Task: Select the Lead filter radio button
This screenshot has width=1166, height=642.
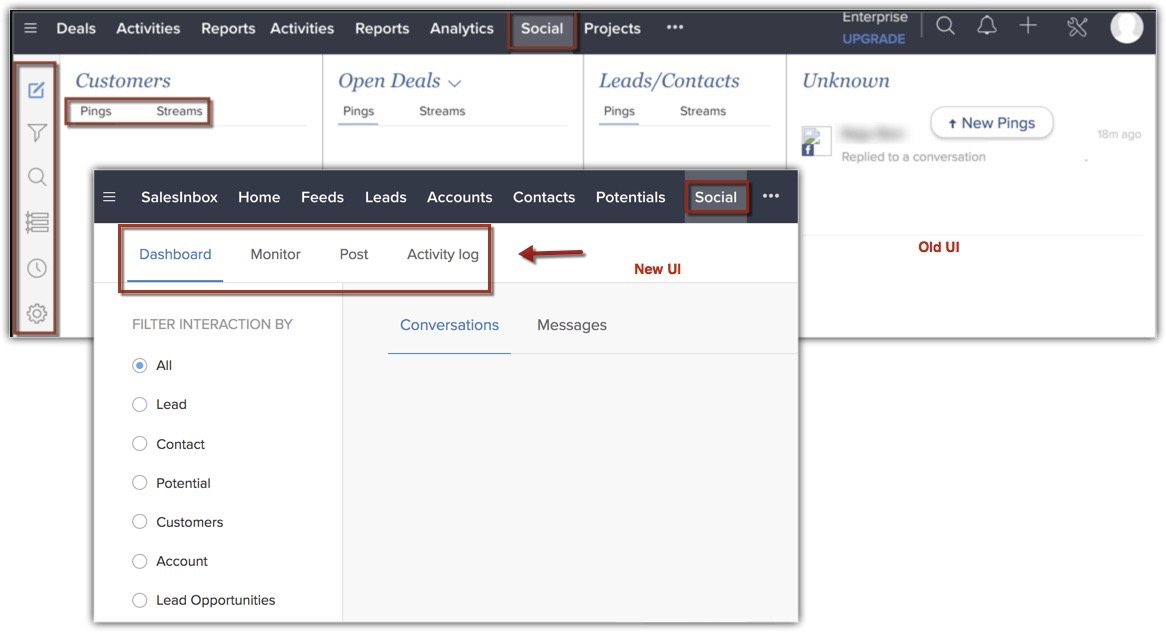Action: tap(139, 404)
